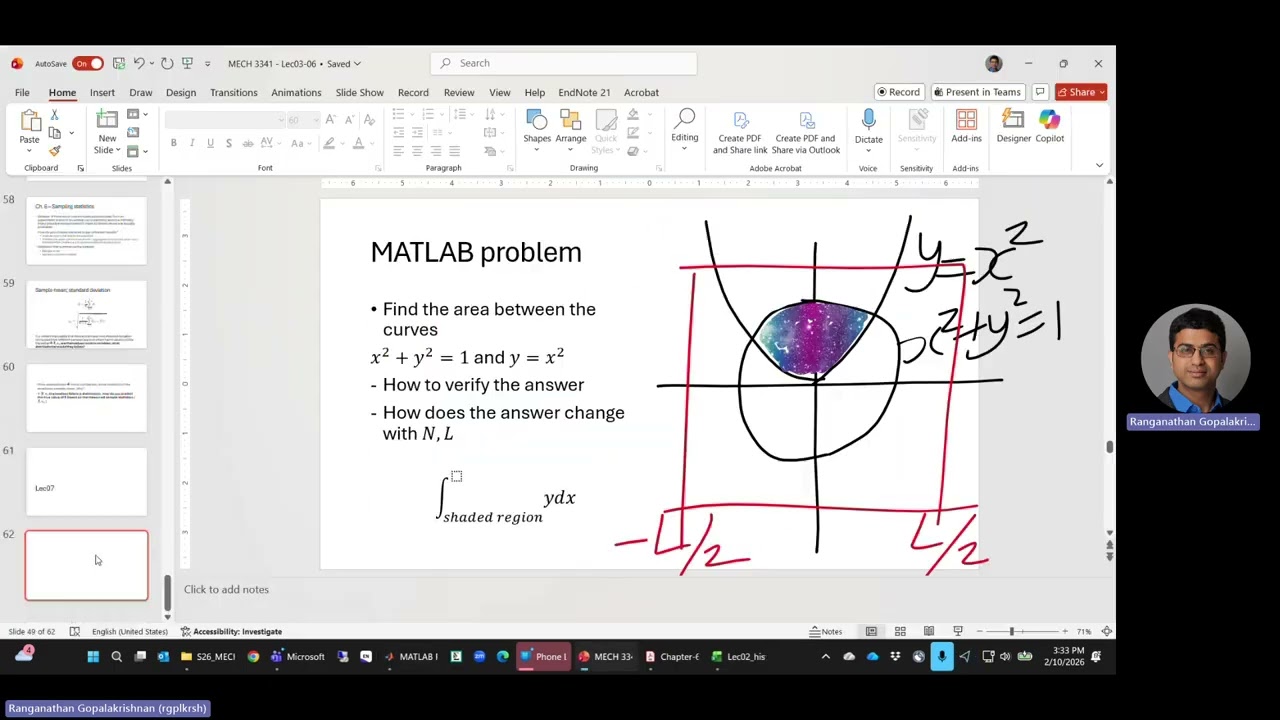Toggle bulleted list
The image size is (1280, 720).
pos(398,114)
